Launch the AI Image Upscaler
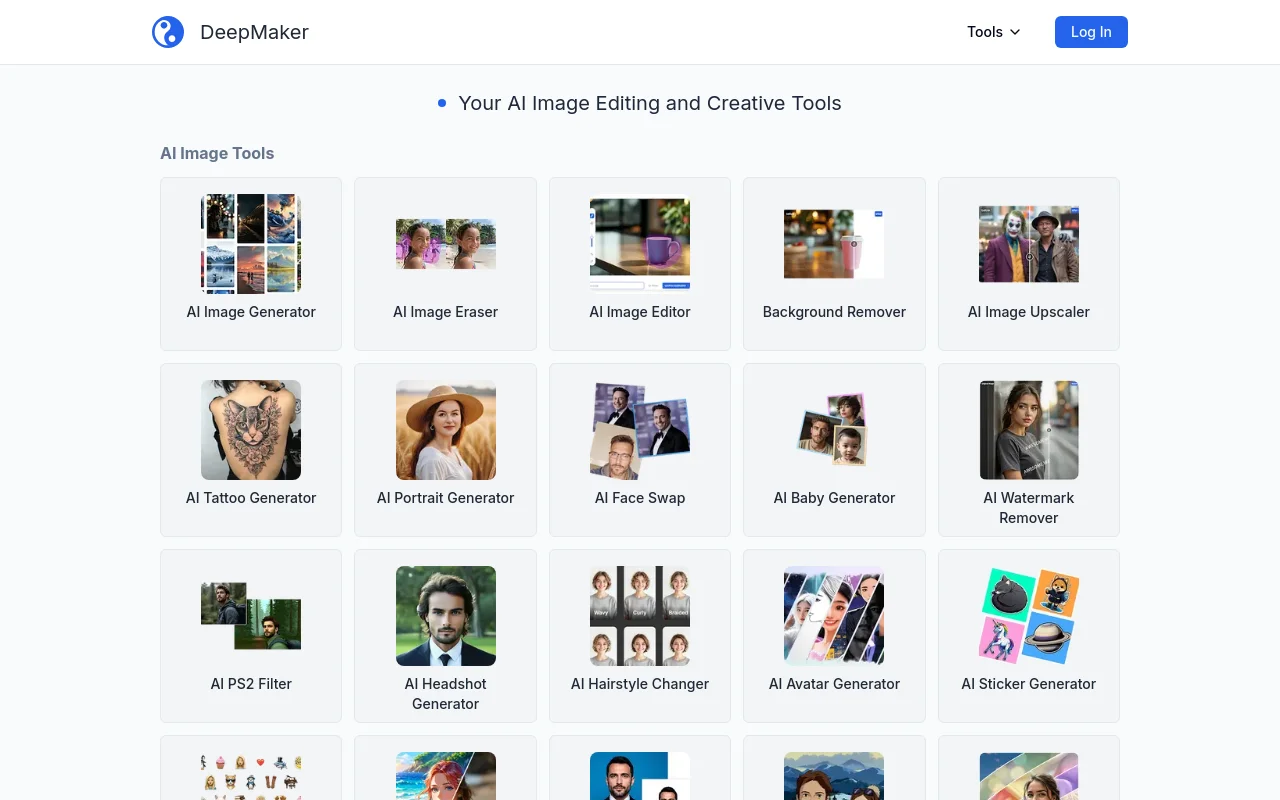The width and height of the screenshot is (1280, 800). point(1028,264)
